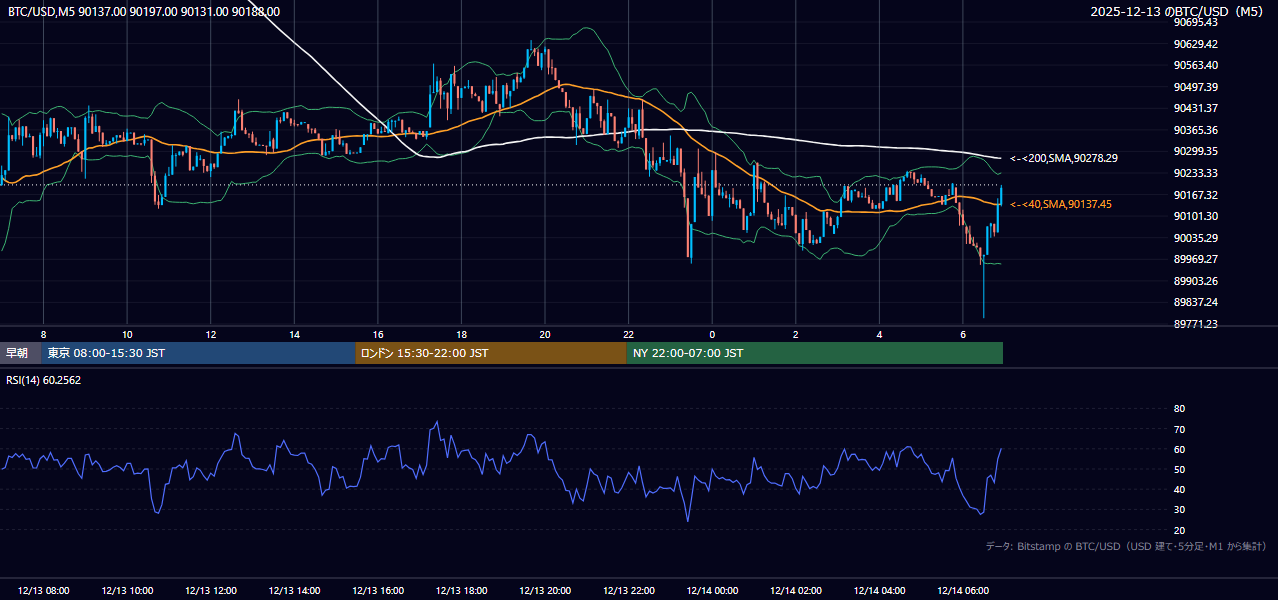Click the 12/14 00:00 time axis label
Image resolution: width=1278 pixels, height=600 pixels.
[712, 591]
